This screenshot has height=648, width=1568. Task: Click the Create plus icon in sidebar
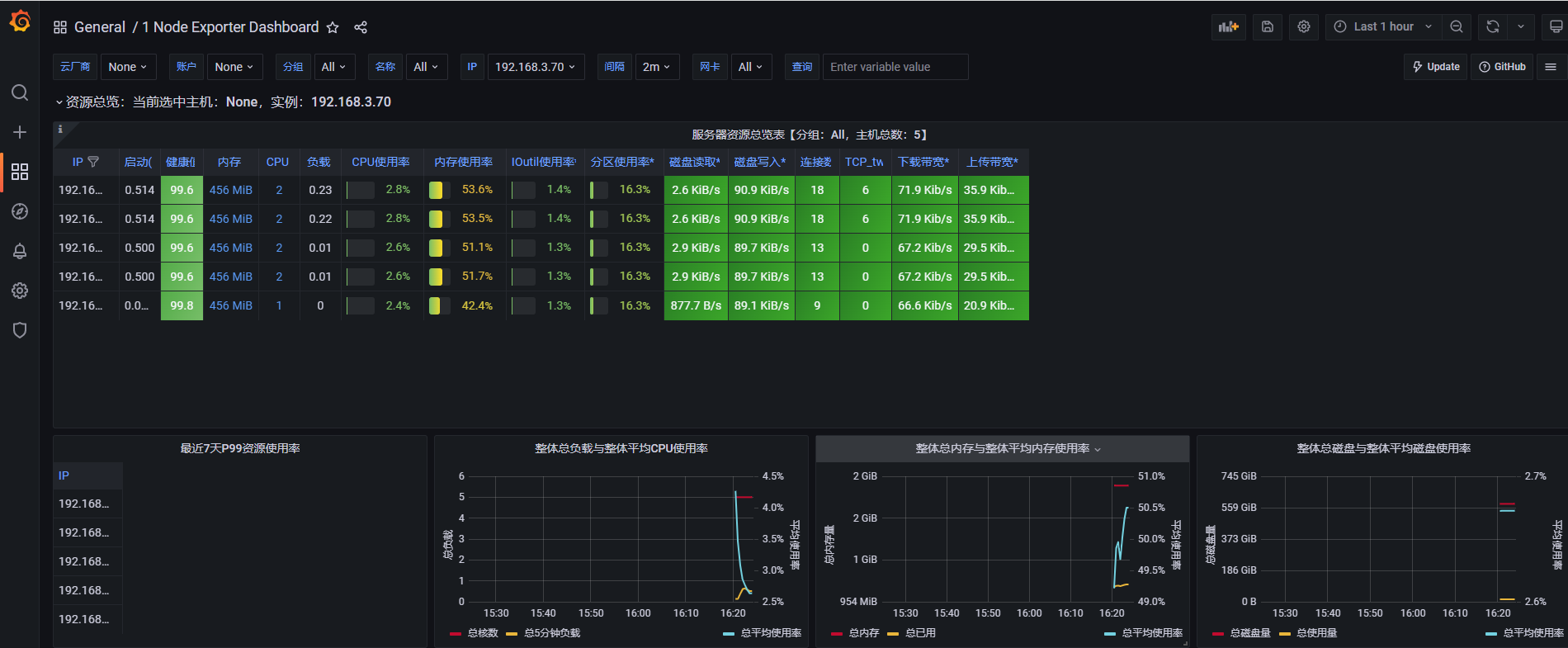(x=20, y=132)
